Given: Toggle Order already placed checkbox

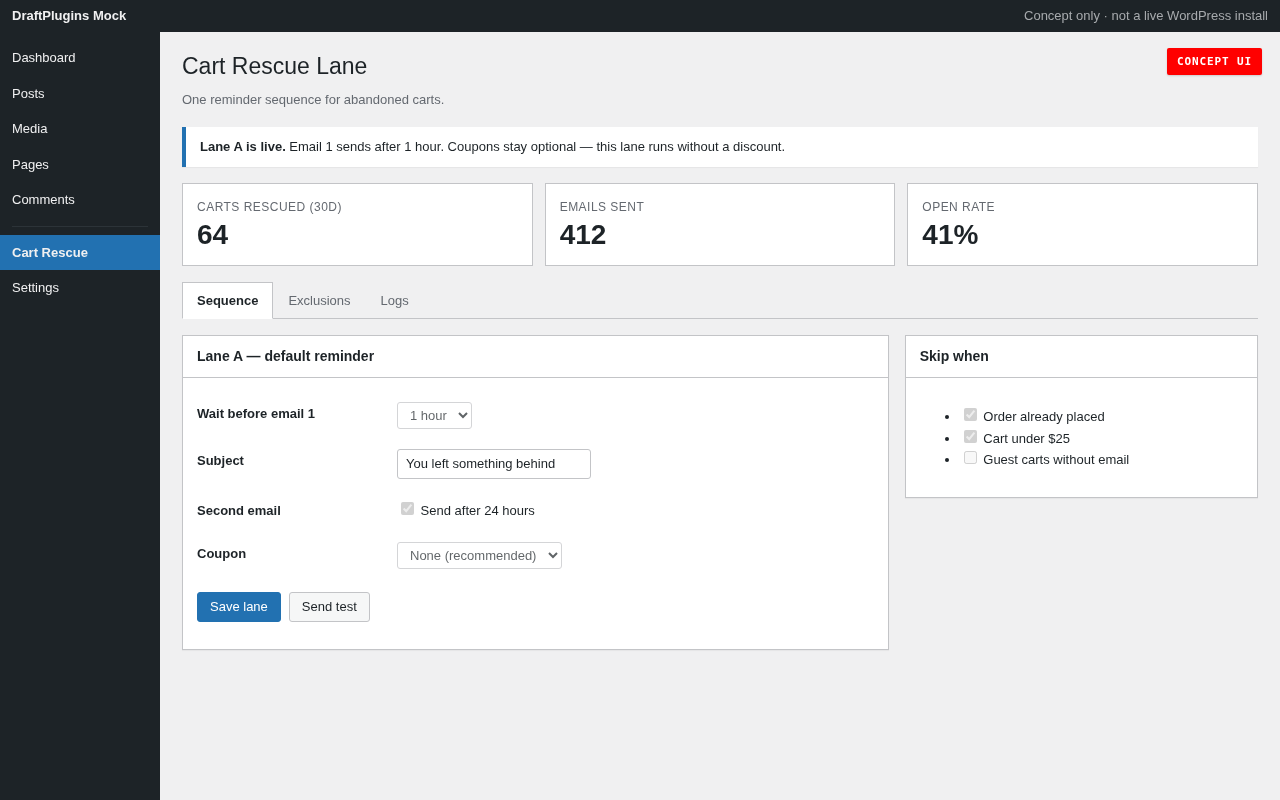Looking at the screenshot, I should (x=970, y=415).
